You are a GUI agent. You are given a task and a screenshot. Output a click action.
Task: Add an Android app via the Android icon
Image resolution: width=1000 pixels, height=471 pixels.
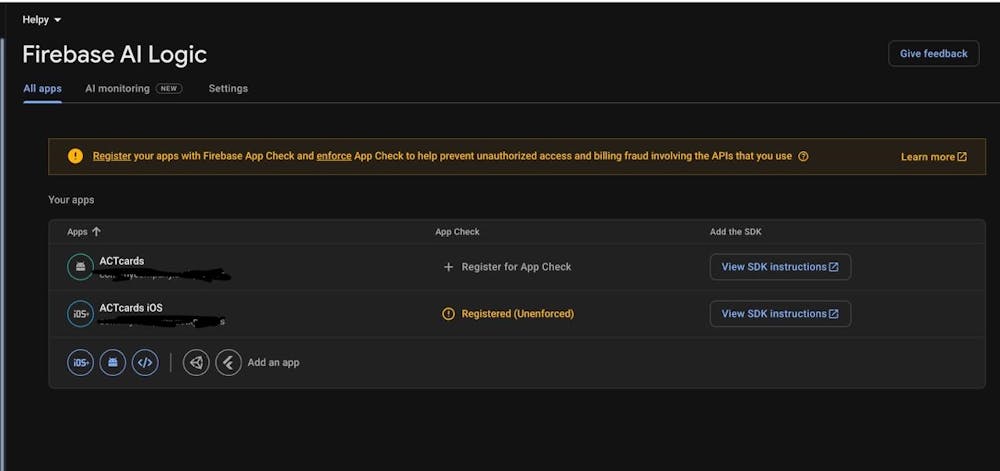(x=113, y=362)
